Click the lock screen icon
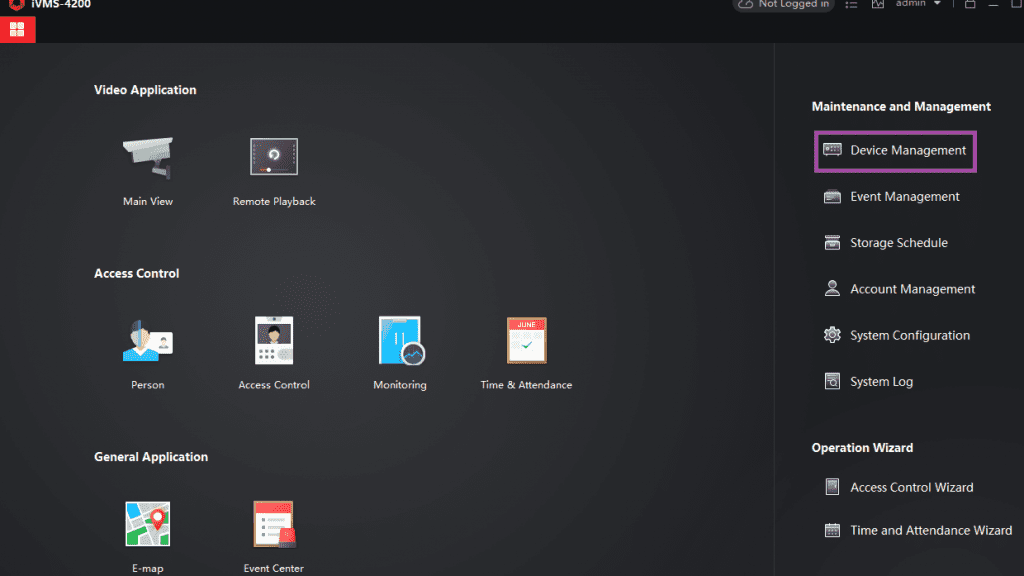Viewport: 1024px width, 576px height. (x=969, y=4)
